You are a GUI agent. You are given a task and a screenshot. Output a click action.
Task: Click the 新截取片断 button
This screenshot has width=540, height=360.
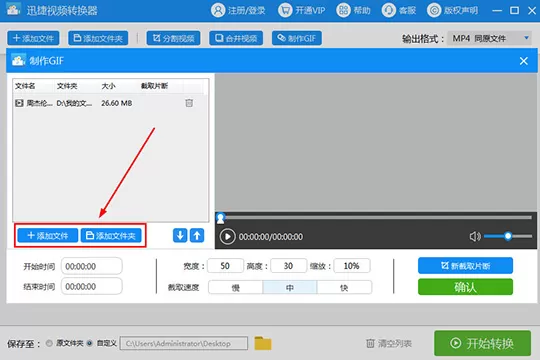tap(465, 266)
